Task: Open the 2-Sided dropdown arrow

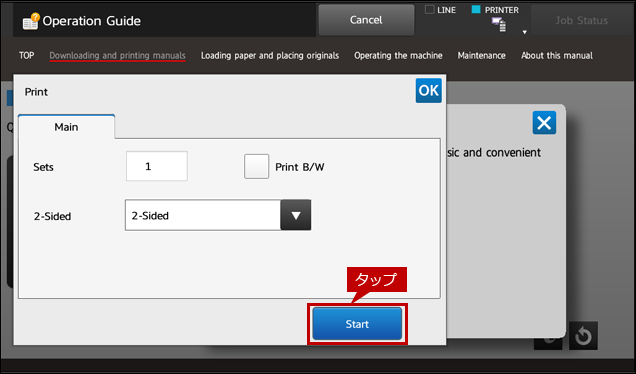Action: point(296,215)
